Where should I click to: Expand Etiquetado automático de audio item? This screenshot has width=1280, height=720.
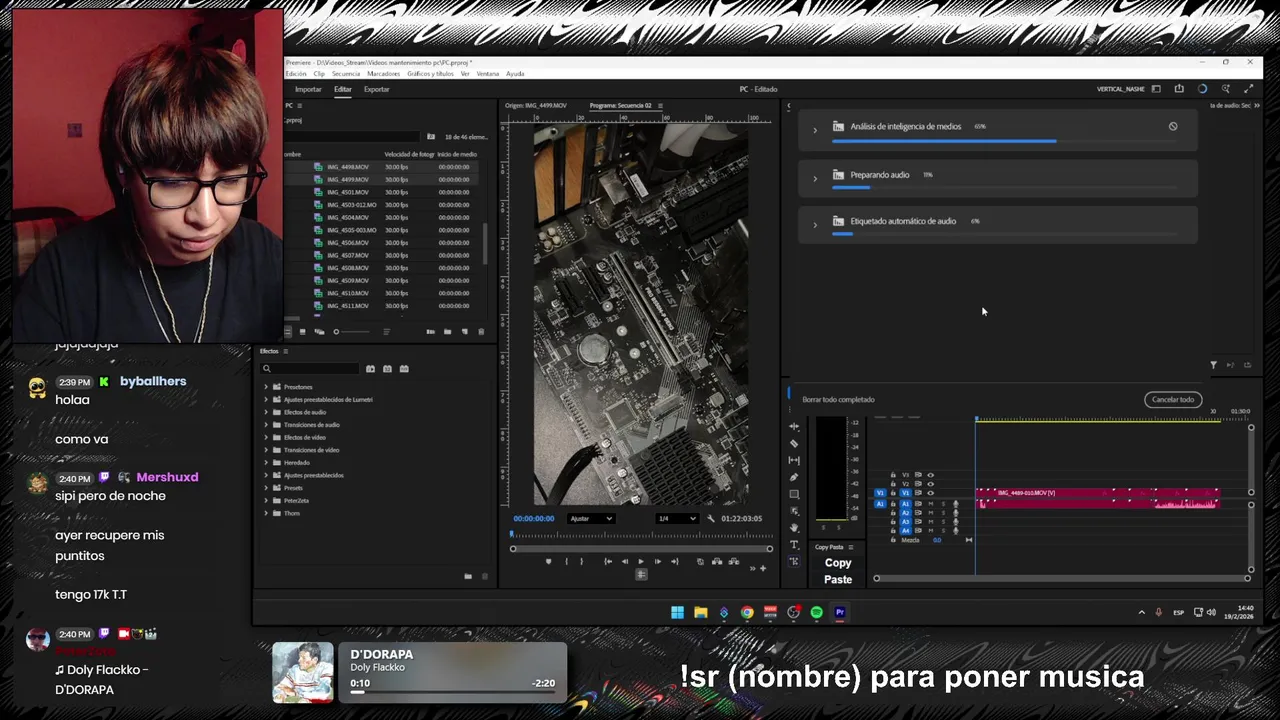click(x=815, y=224)
